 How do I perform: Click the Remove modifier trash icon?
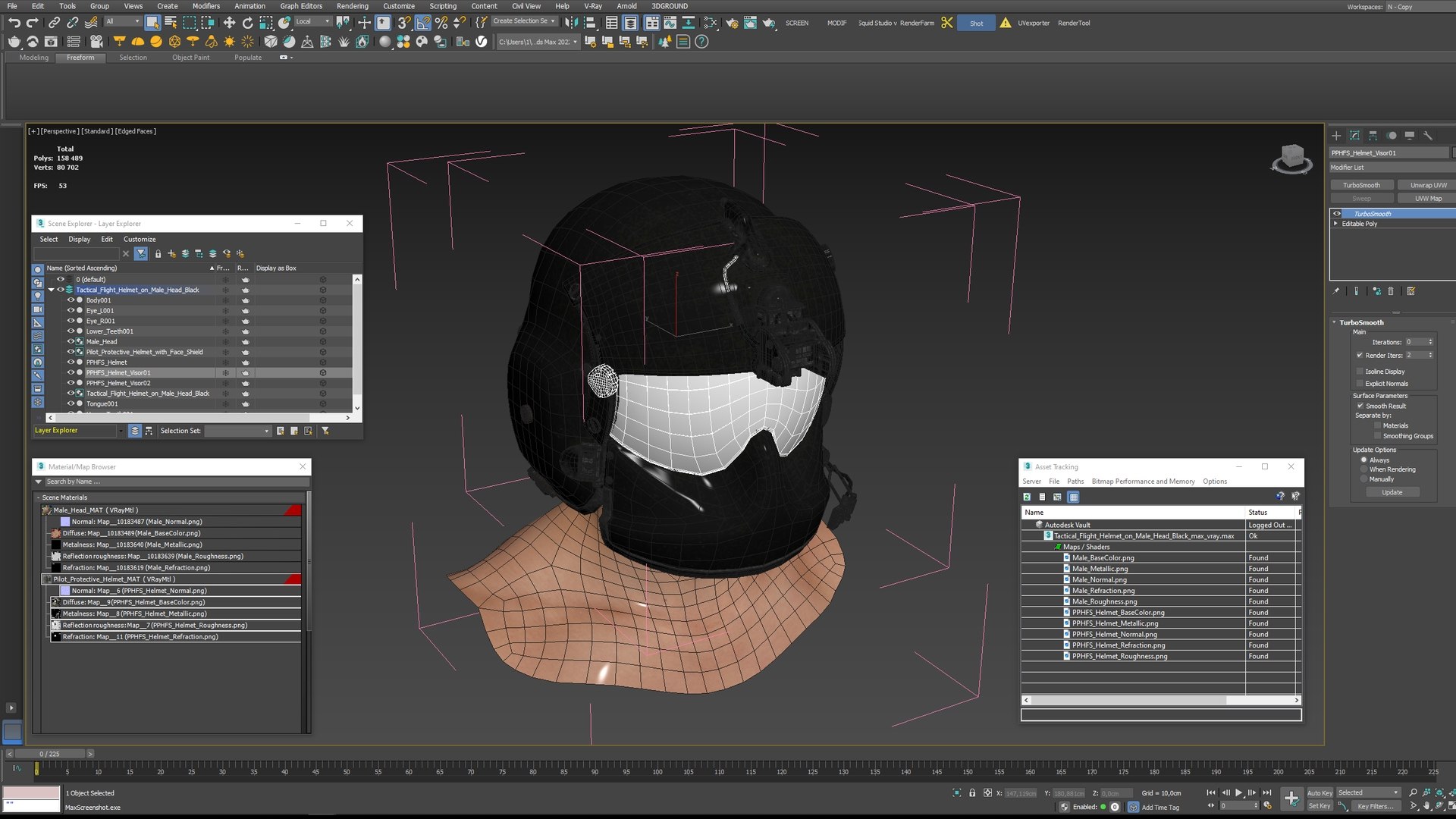1391,291
